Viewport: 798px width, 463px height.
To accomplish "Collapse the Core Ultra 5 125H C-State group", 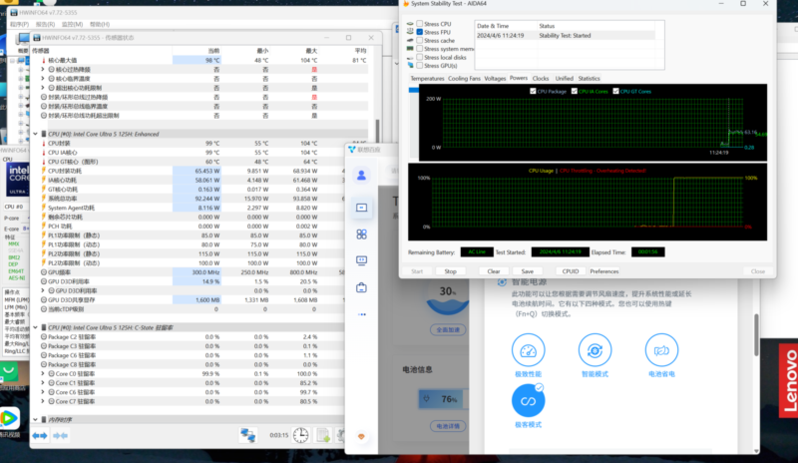I will click(x=35, y=327).
